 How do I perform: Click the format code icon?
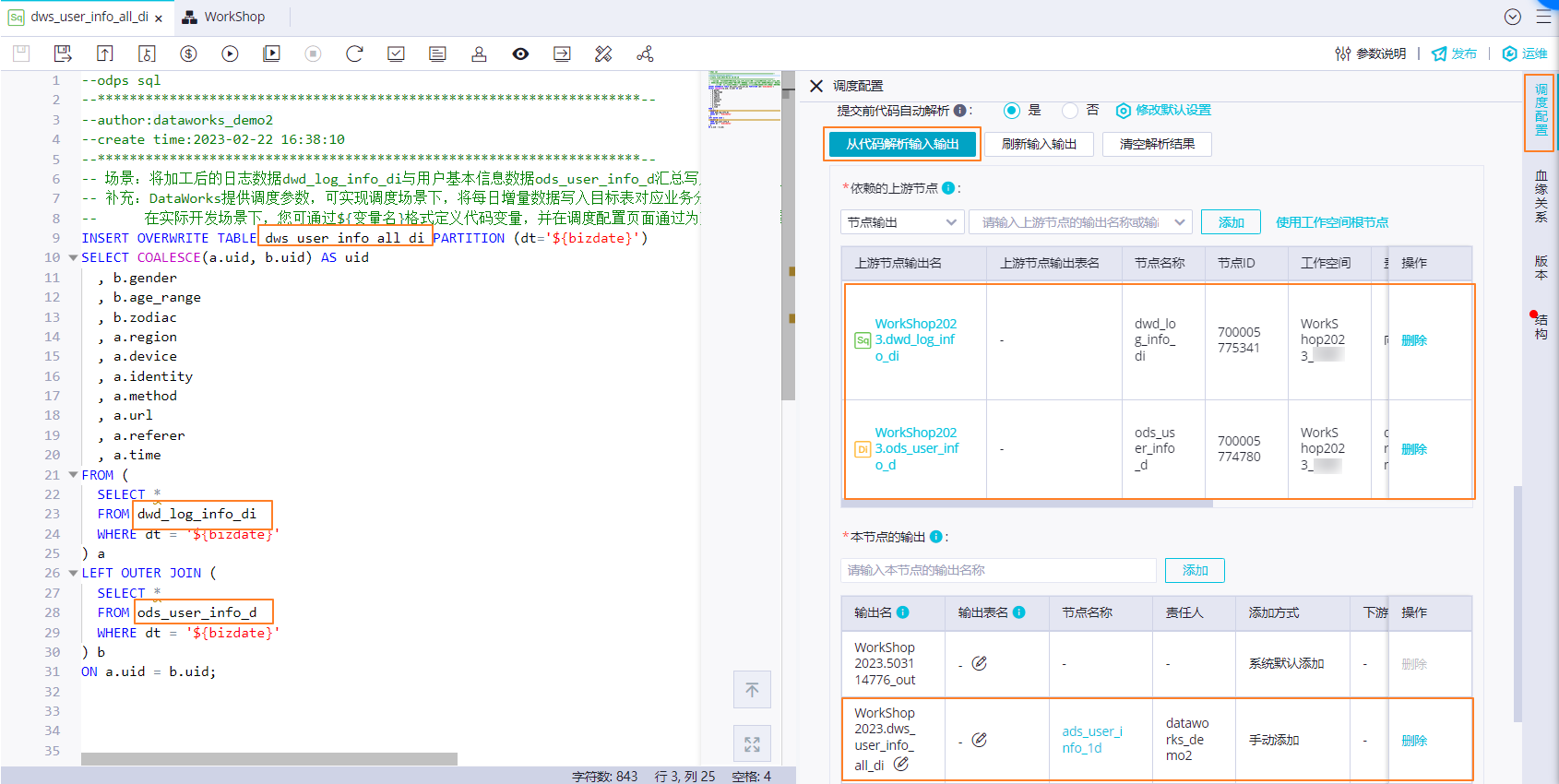tap(437, 53)
